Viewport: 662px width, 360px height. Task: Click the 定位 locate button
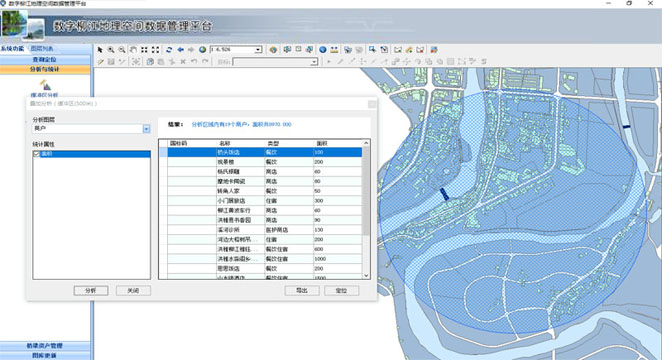[341, 290]
